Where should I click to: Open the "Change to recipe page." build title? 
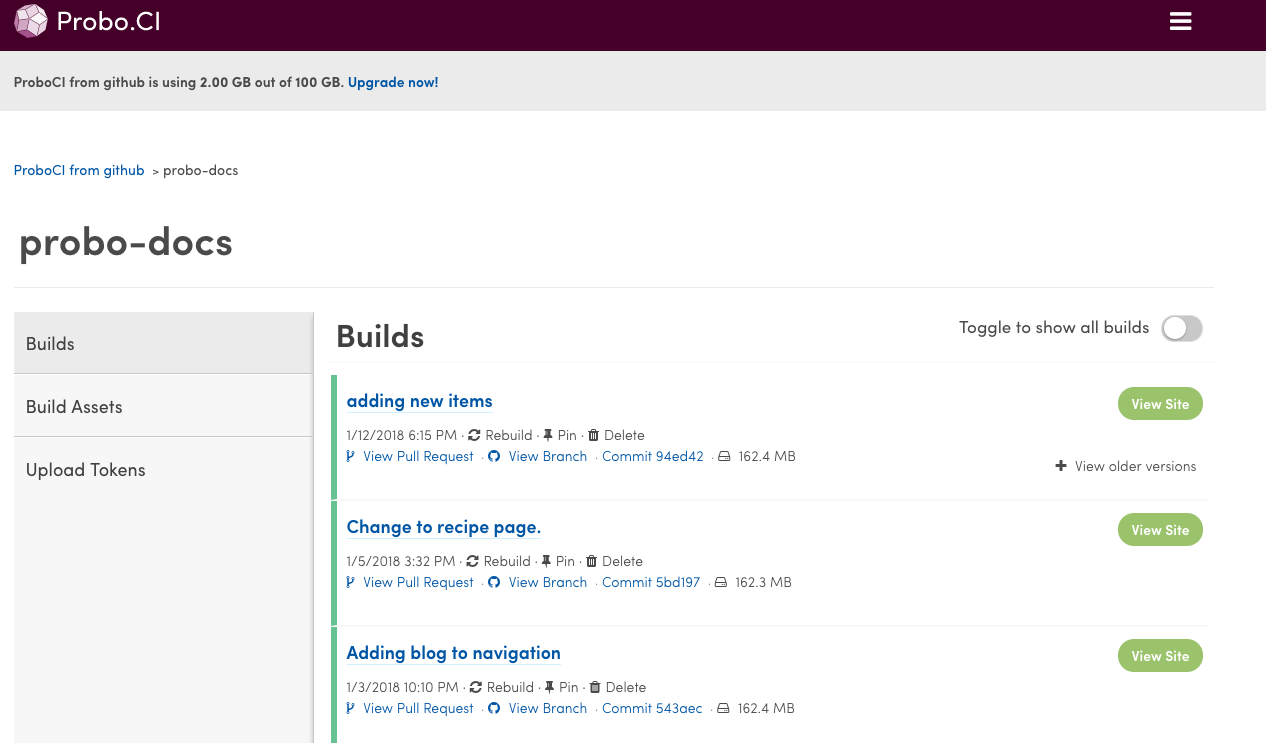pyautogui.click(x=444, y=527)
